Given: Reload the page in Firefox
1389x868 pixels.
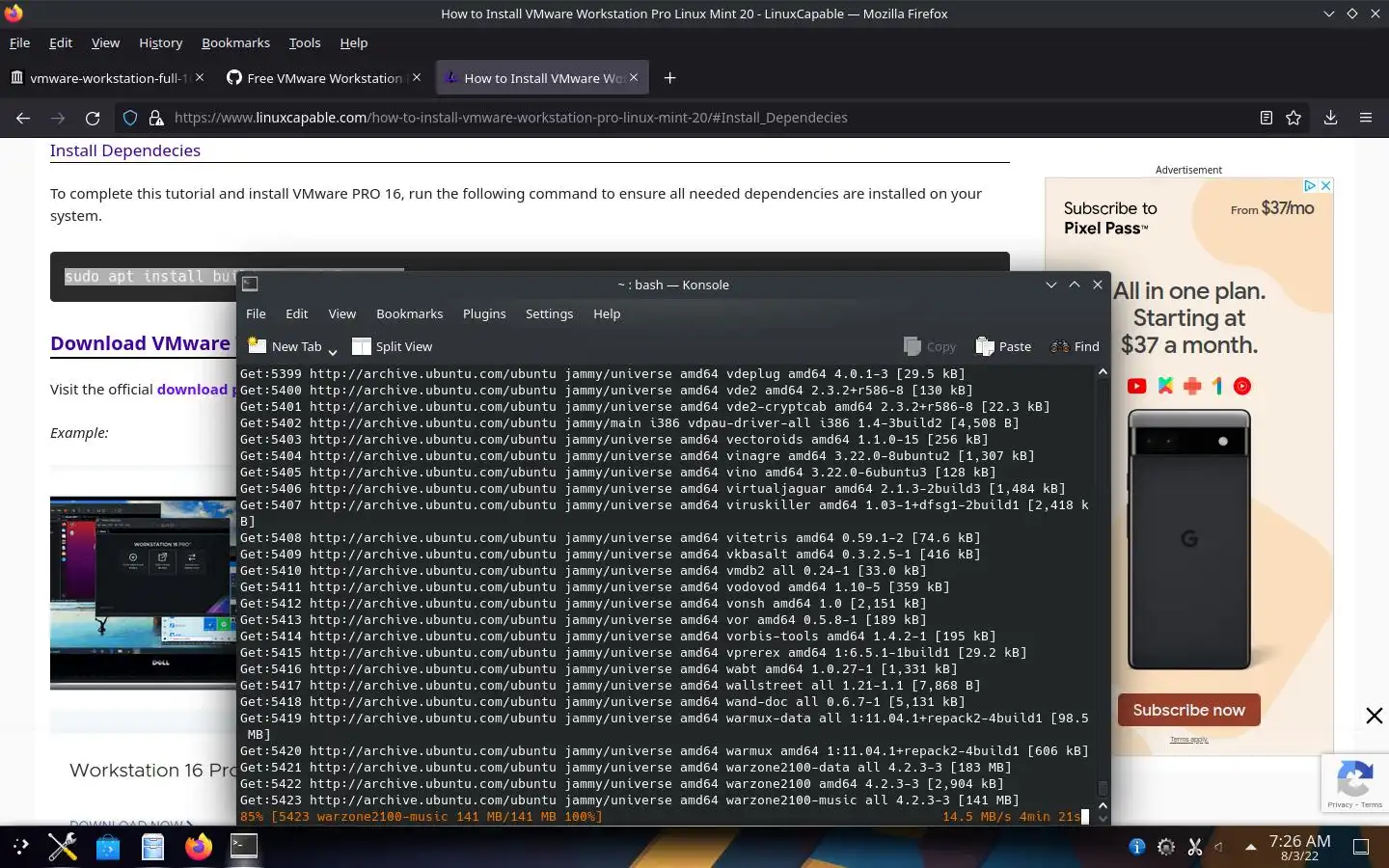Looking at the screenshot, I should click(x=93, y=118).
